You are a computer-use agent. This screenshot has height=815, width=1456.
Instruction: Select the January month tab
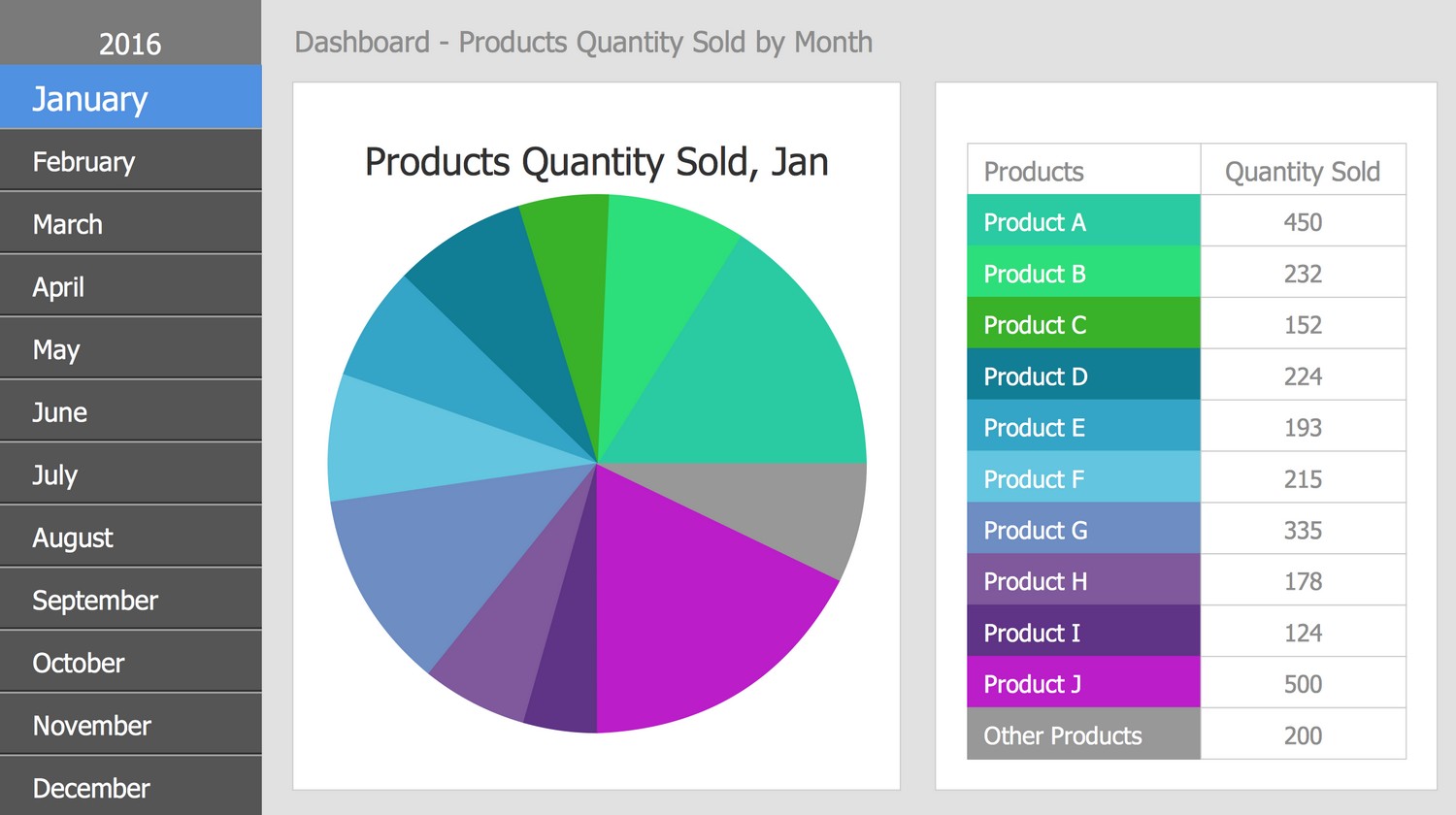pos(130,98)
